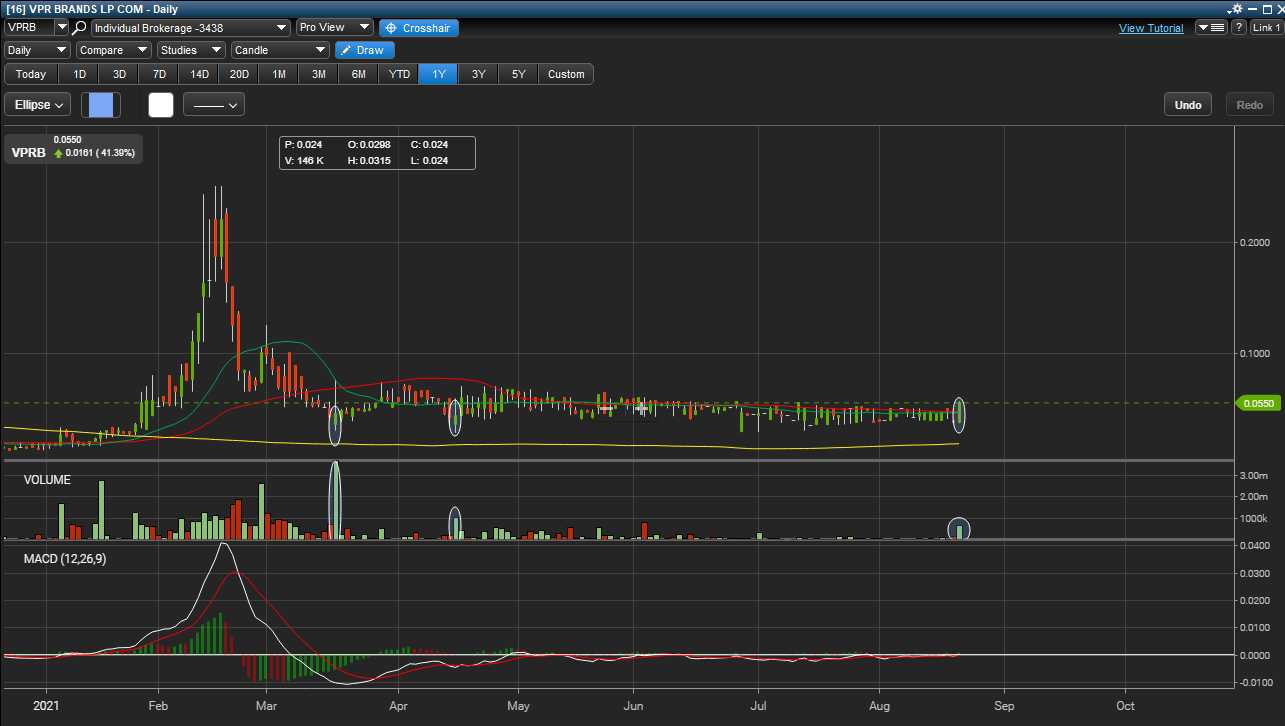Click the VOLUME panel label
The width and height of the screenshot is (1285, 726).
pyautogui.click(x=47, y=480)
